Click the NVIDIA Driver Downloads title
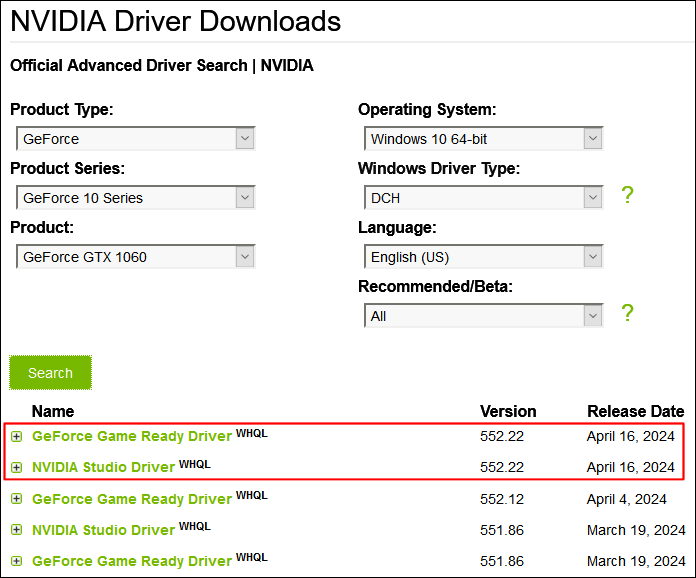Viewport: 696px width, 578px height. tap(175, 21)
